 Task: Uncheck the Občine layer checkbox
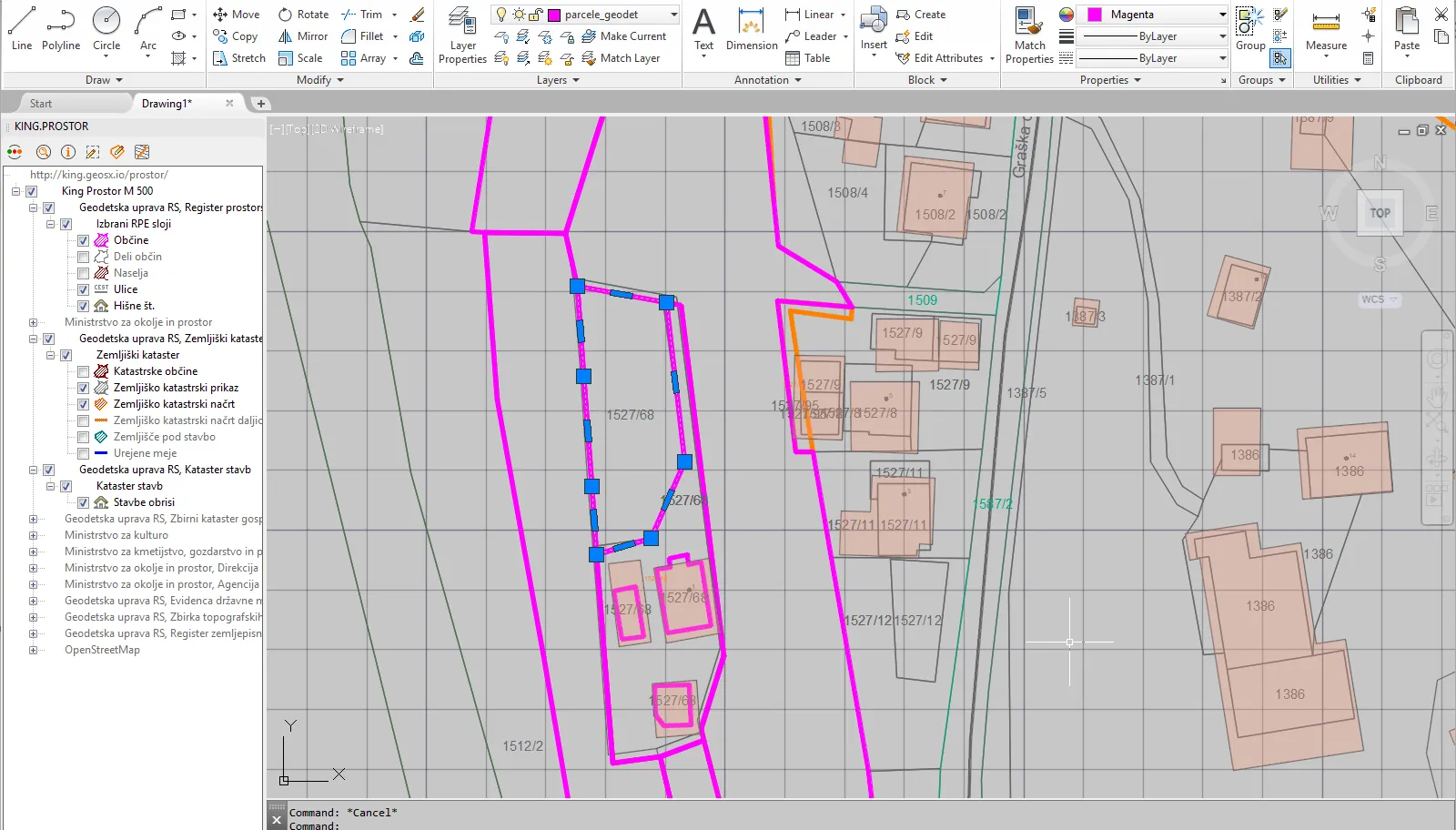(83, 240)
